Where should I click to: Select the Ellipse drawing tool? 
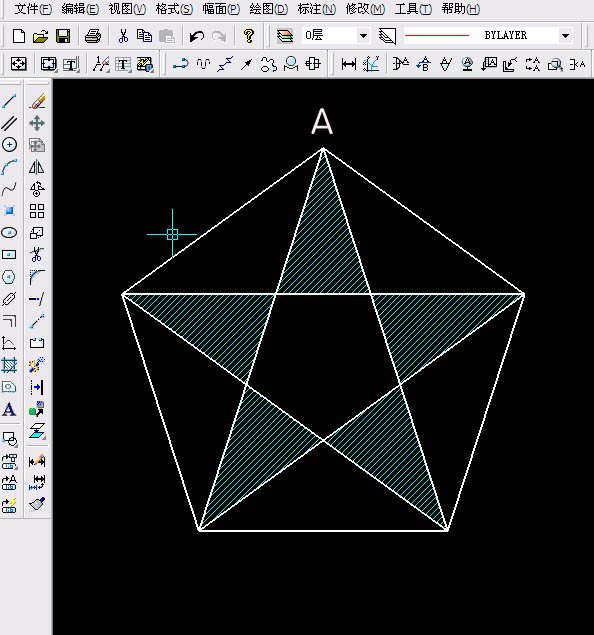9,232
